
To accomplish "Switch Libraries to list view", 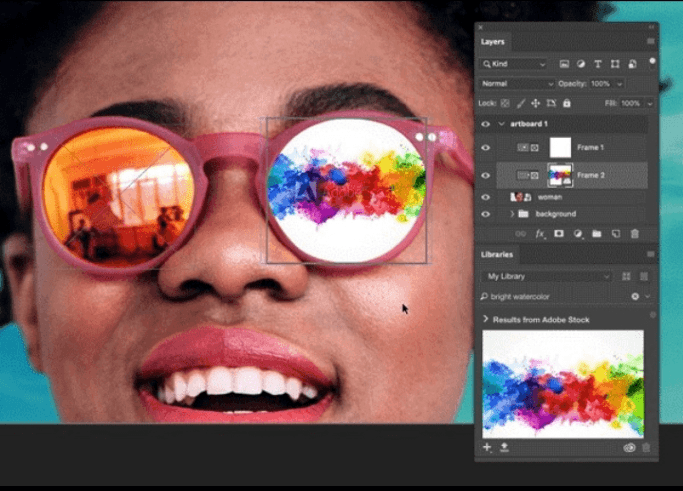I will point(644,276).
